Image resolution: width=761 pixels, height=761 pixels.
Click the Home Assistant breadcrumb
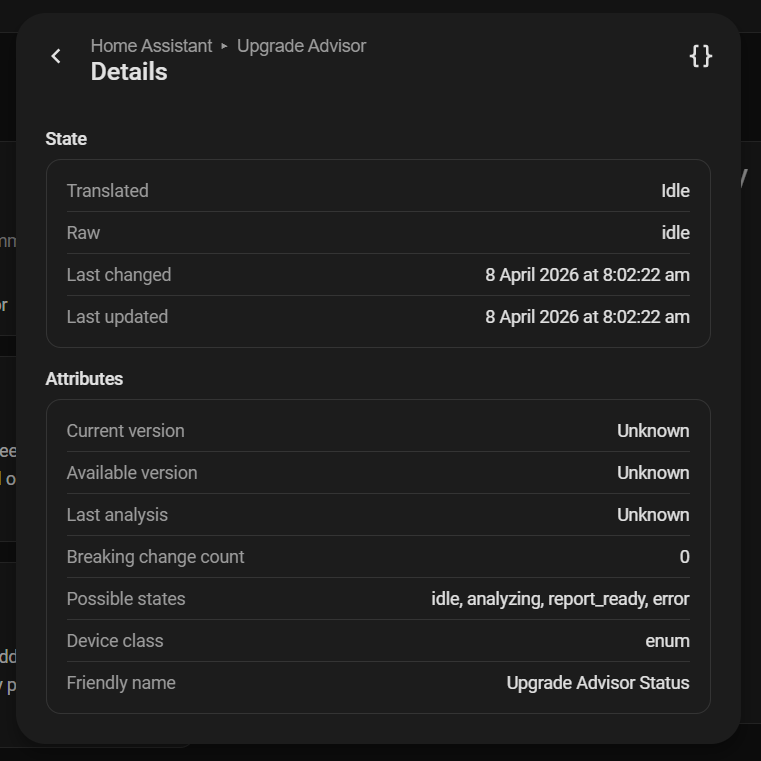point(151,46)
